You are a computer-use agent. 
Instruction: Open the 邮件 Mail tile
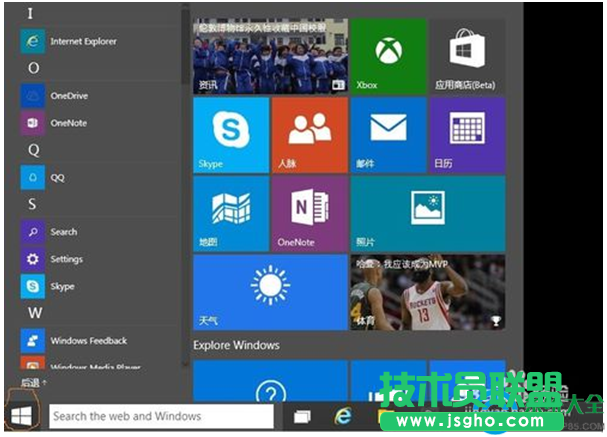[388, 135]
